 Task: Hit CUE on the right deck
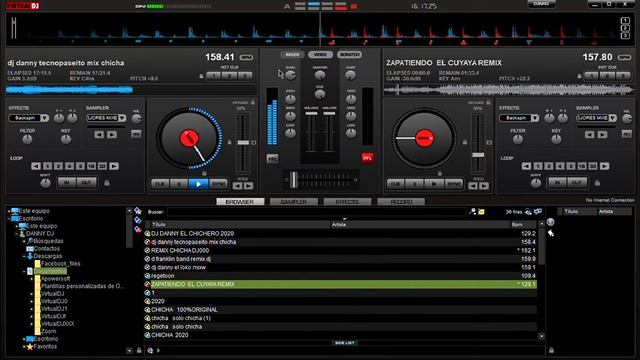[395, 184]
